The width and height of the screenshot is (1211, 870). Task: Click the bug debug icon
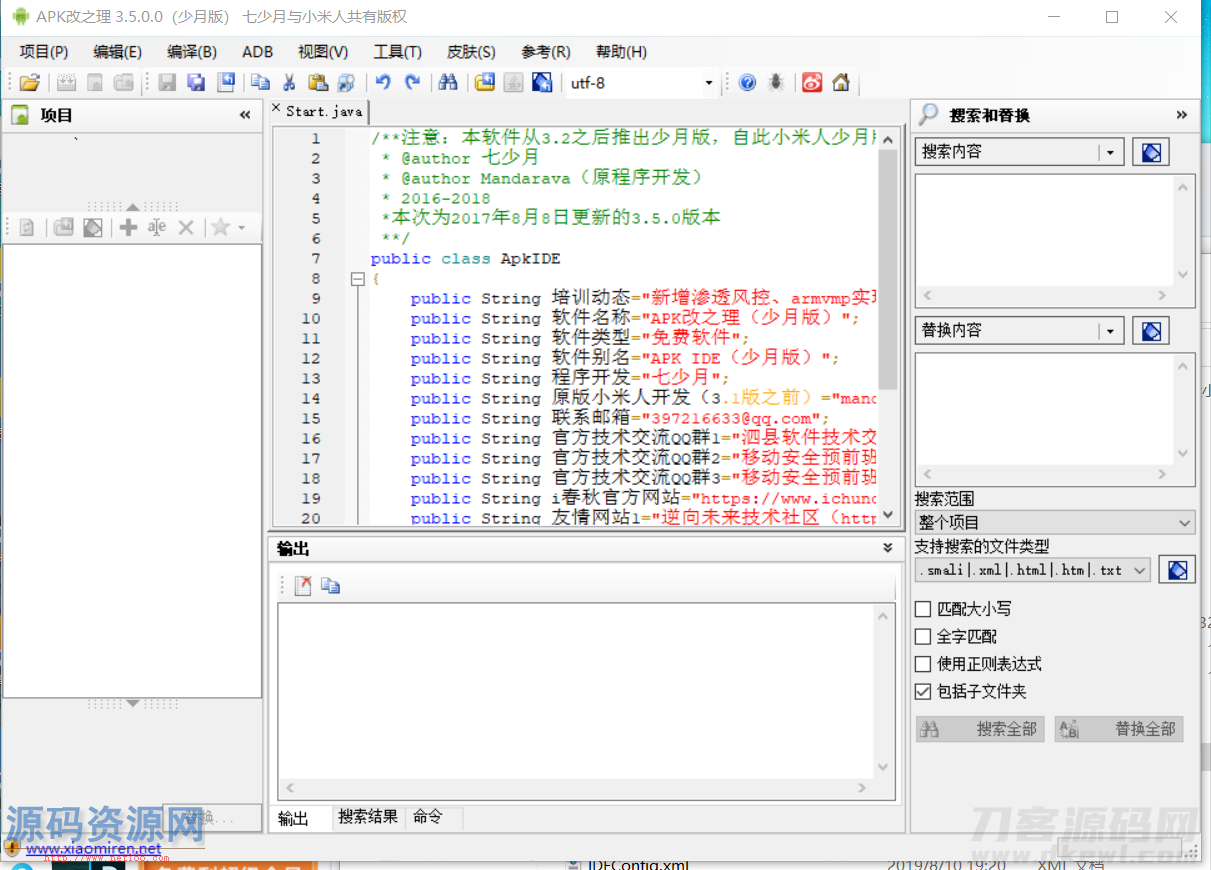(776, 83)
